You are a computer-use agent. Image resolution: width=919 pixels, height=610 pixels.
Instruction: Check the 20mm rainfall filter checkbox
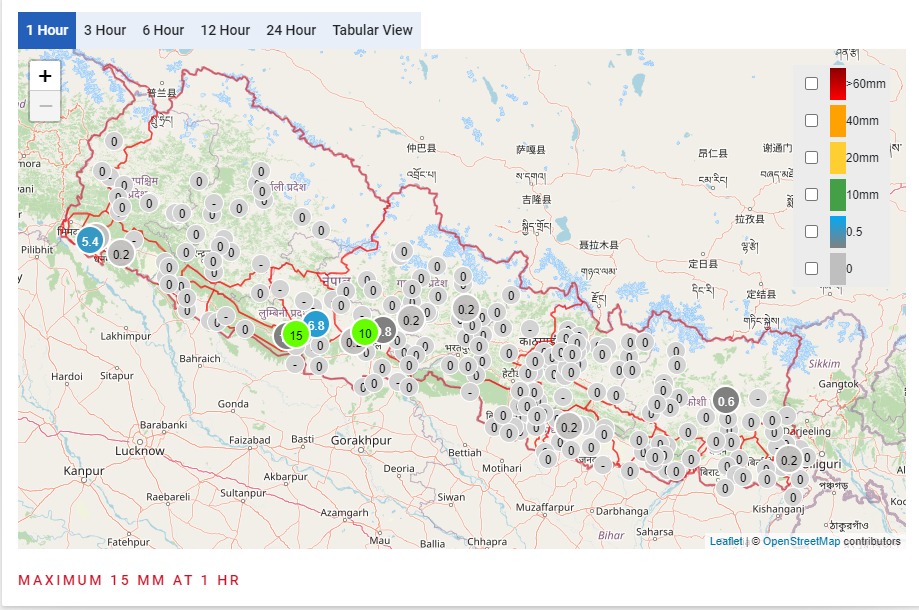[812, 158]
